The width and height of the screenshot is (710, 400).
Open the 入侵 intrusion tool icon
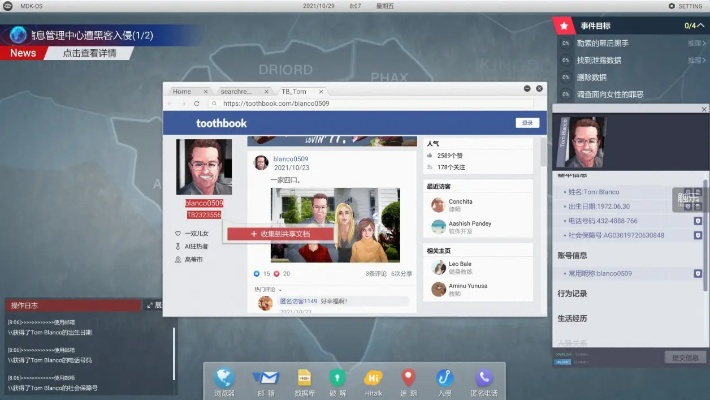coord(444,378)
